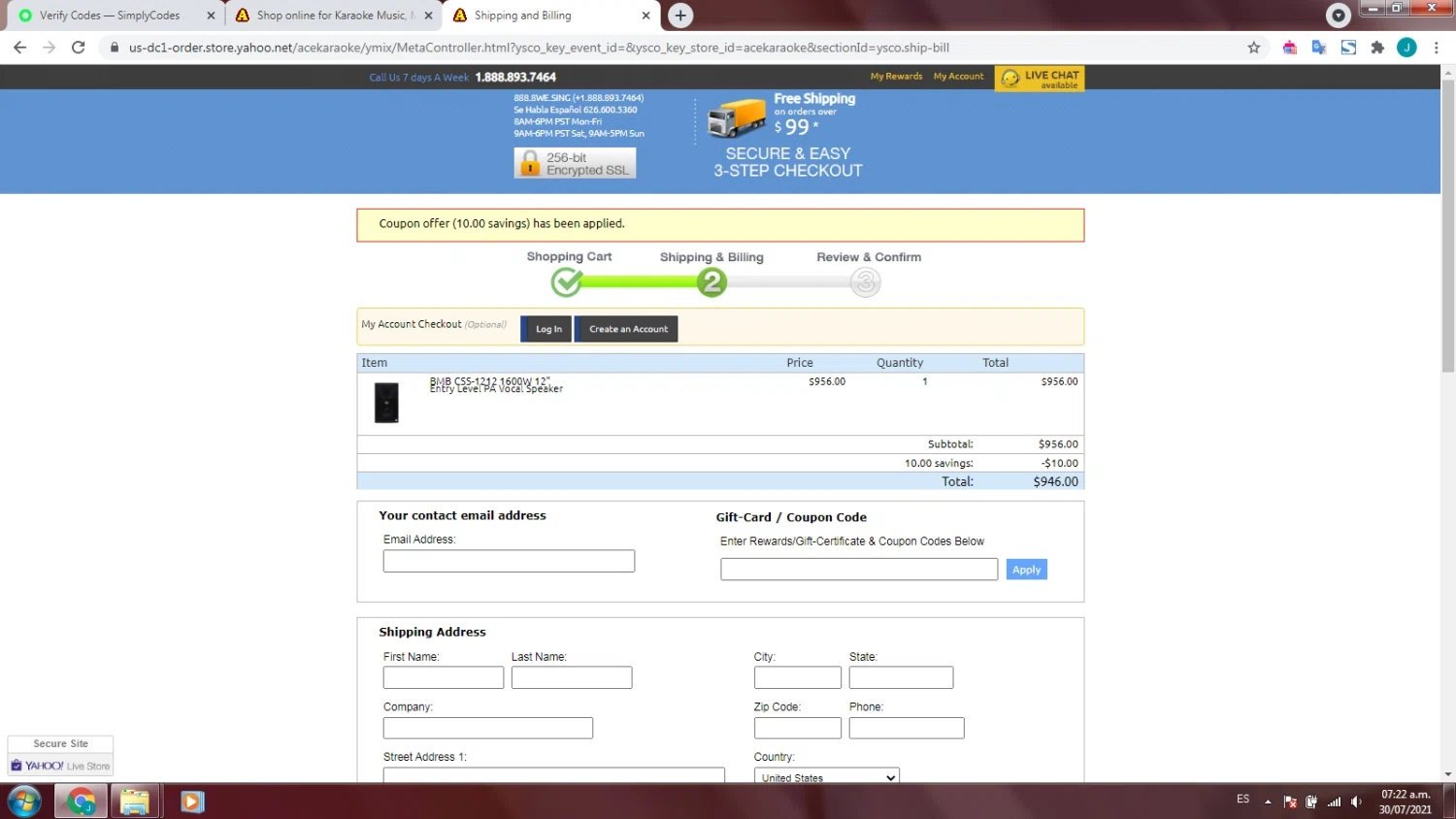Image resolution: width=1456 pixels, height=819 pixels.
Task: Open media player taskbar icon
Action: coord(192,802)
